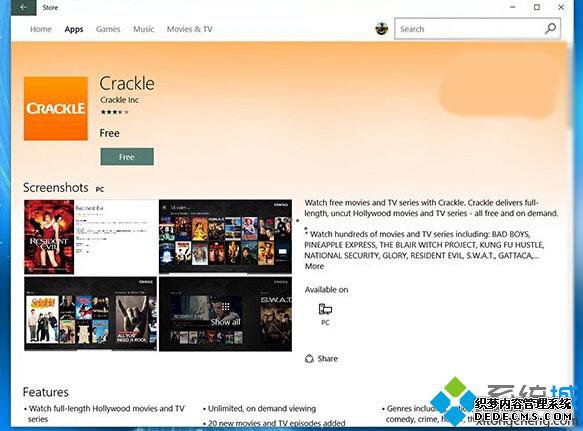Click the Crackle Inc publisher link
Viewport: 583px width, 431px height.
[x=120, y=100]
